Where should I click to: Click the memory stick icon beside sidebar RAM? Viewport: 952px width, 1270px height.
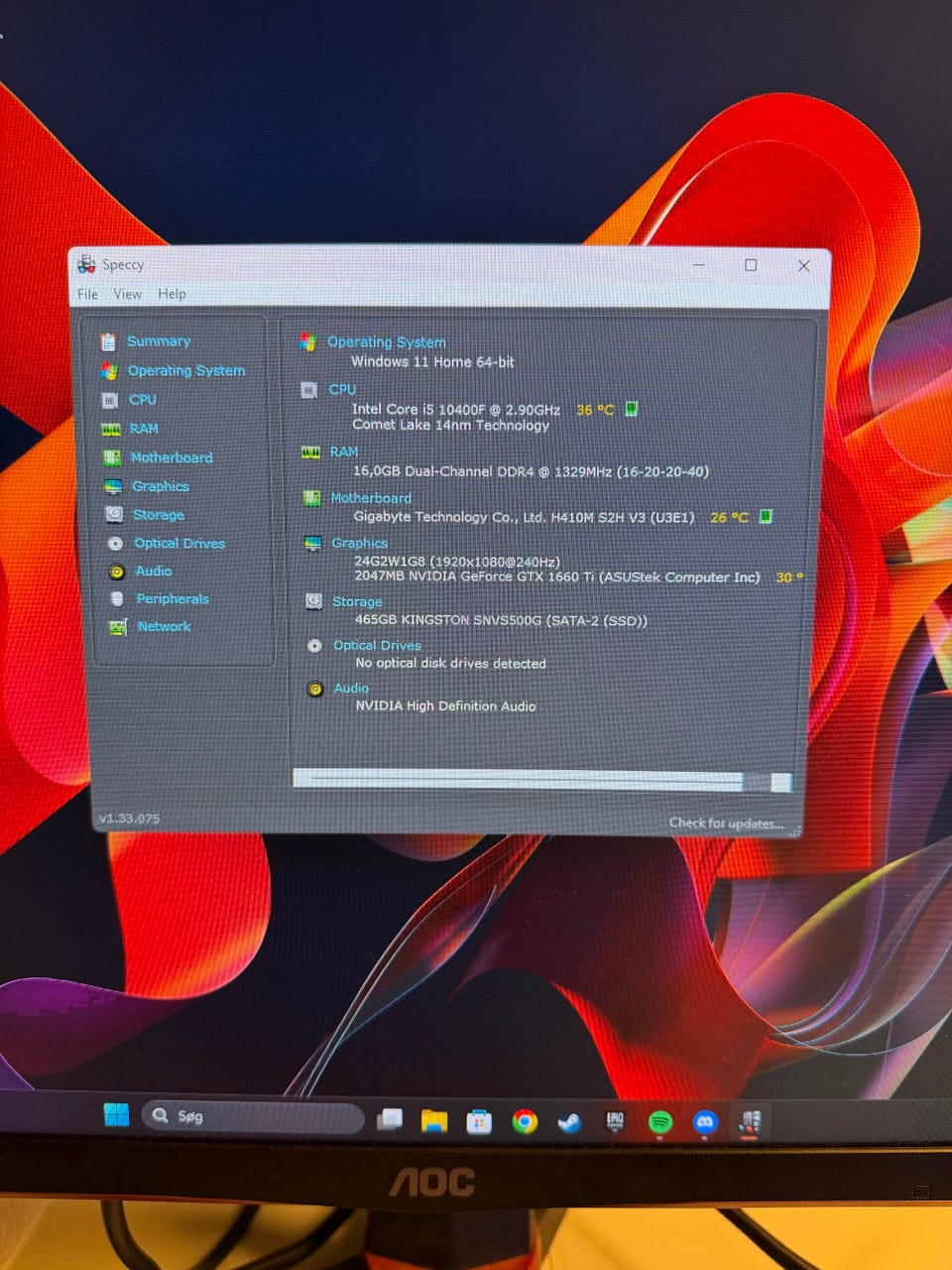point(111,430)
